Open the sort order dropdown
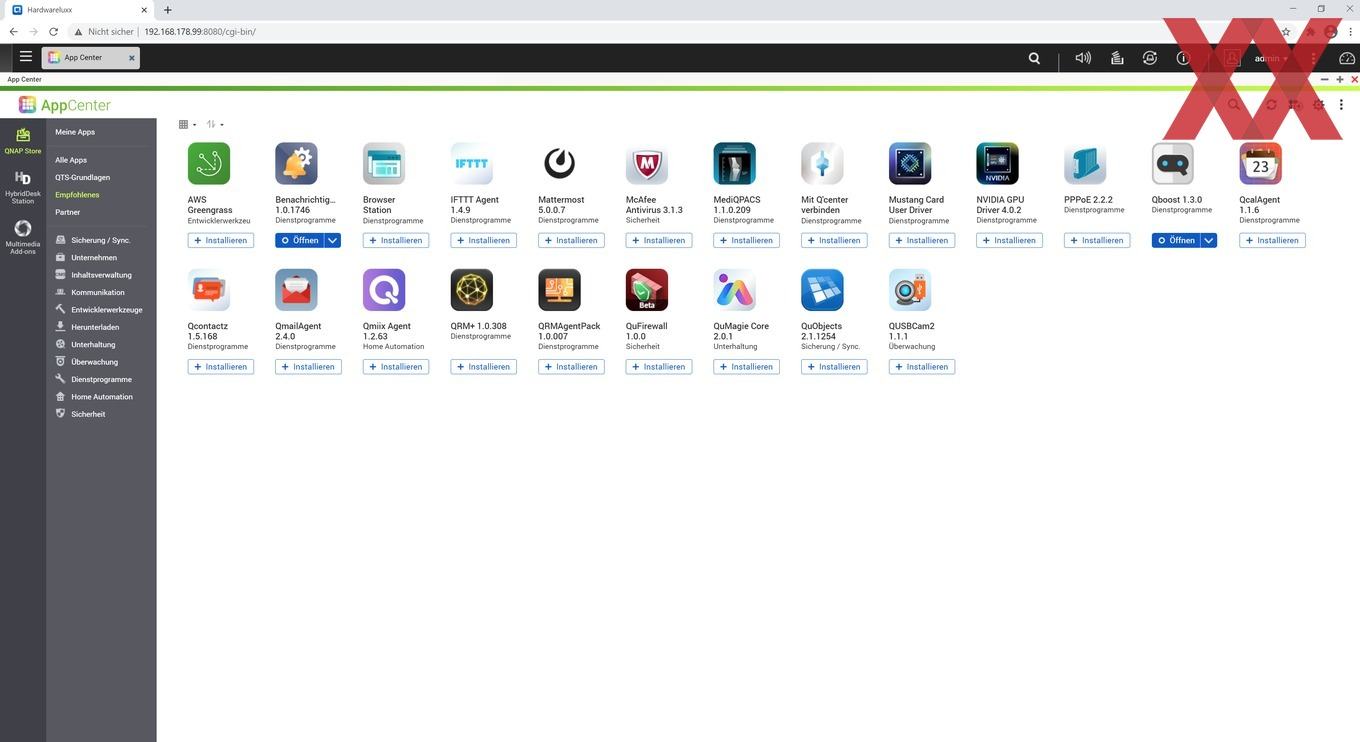The height and width of the screenshot is (742, 1360). coord(215,124)
